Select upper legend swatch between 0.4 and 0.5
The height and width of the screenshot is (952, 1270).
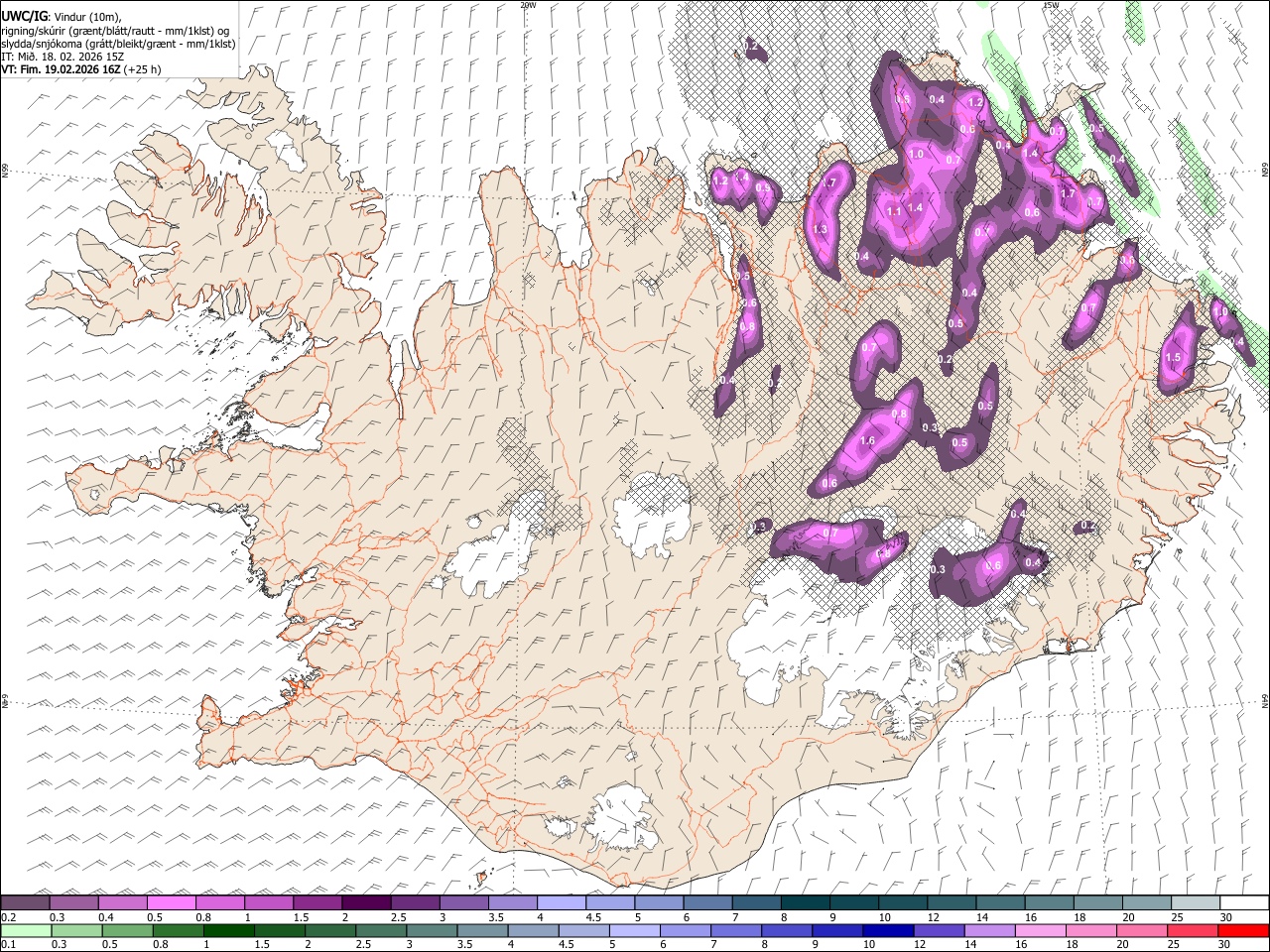click(123, 902)
